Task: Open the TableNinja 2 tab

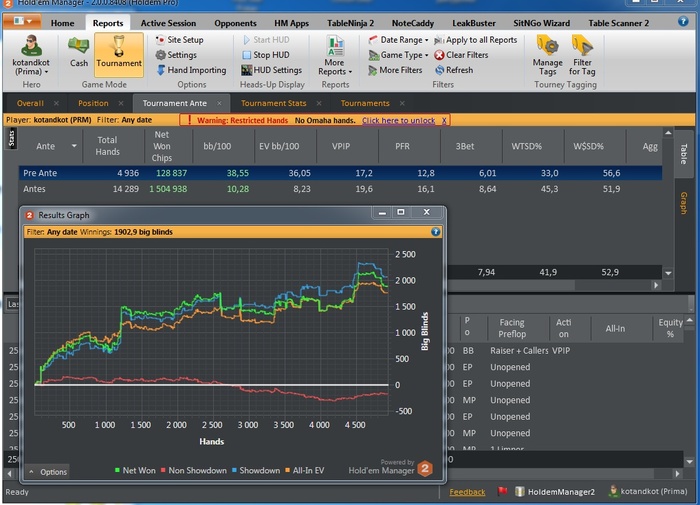Action: [350, 23]
